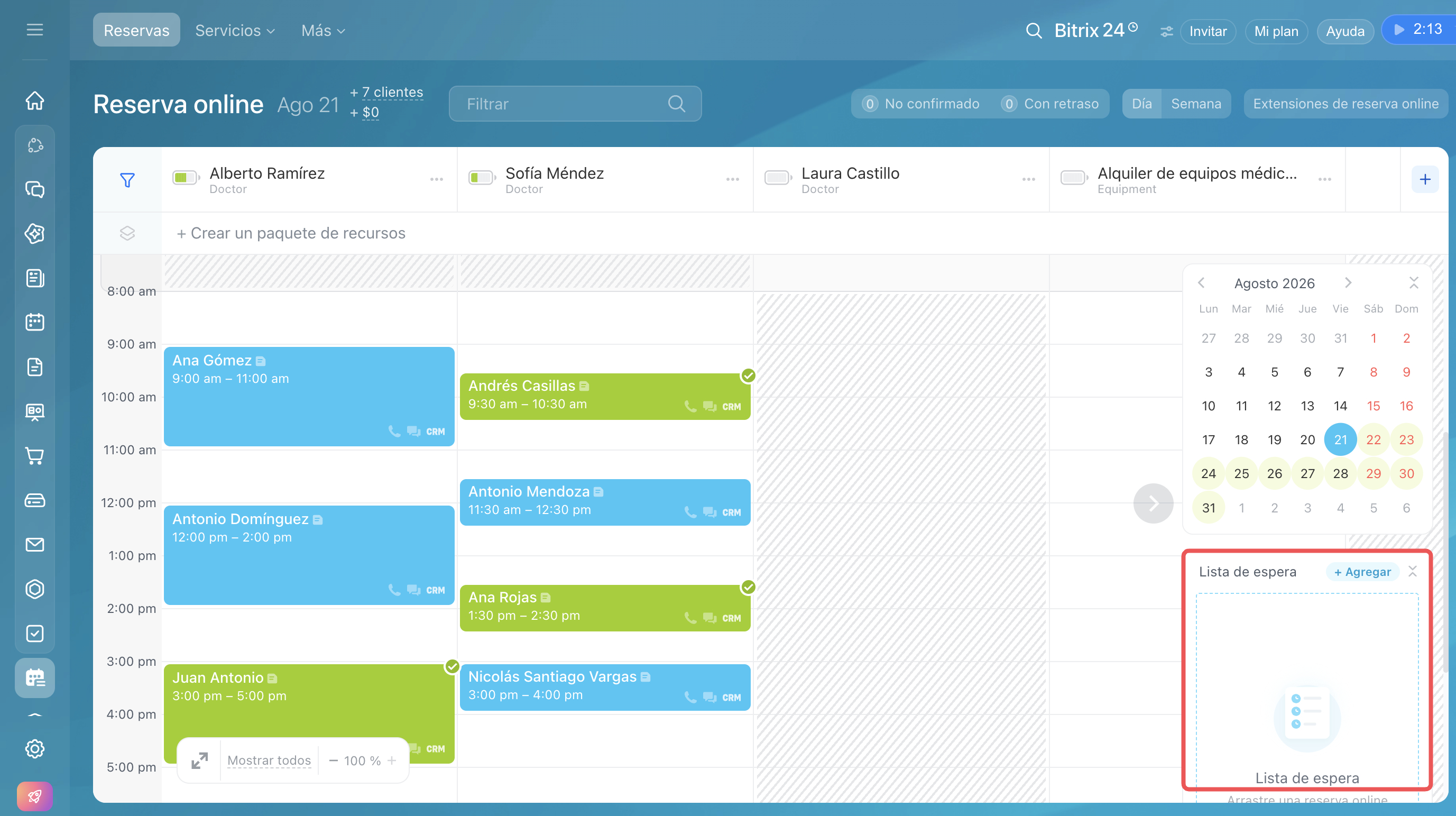1456x816 pixels.
Task: Select August 22 in the mini calendar
Action: tap(1374, 440)
